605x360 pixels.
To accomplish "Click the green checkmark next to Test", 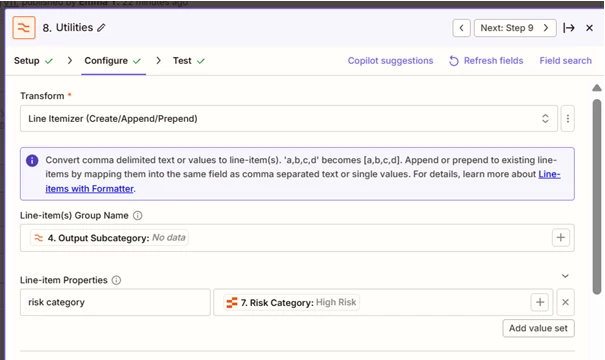I will [201, 61].
